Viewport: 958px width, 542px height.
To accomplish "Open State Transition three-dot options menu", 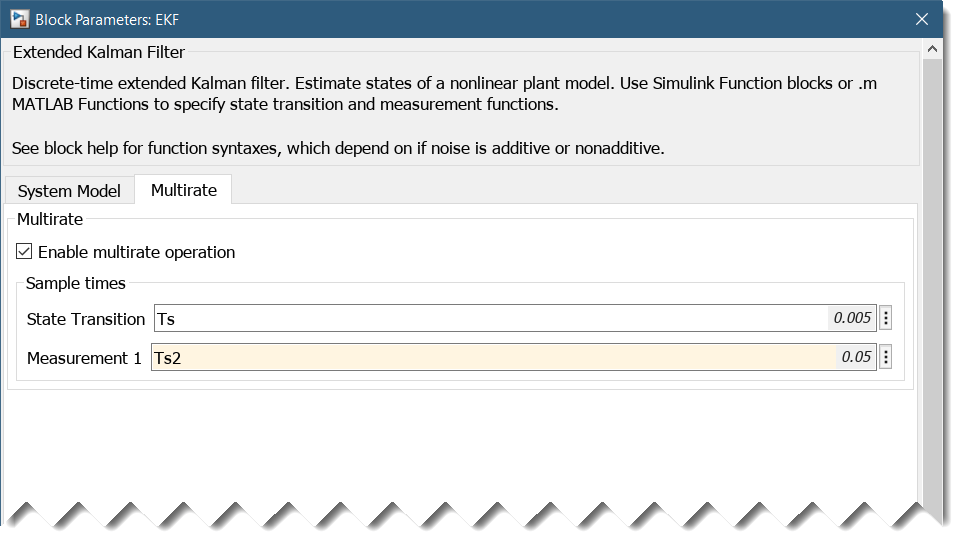I will point(885,319).
